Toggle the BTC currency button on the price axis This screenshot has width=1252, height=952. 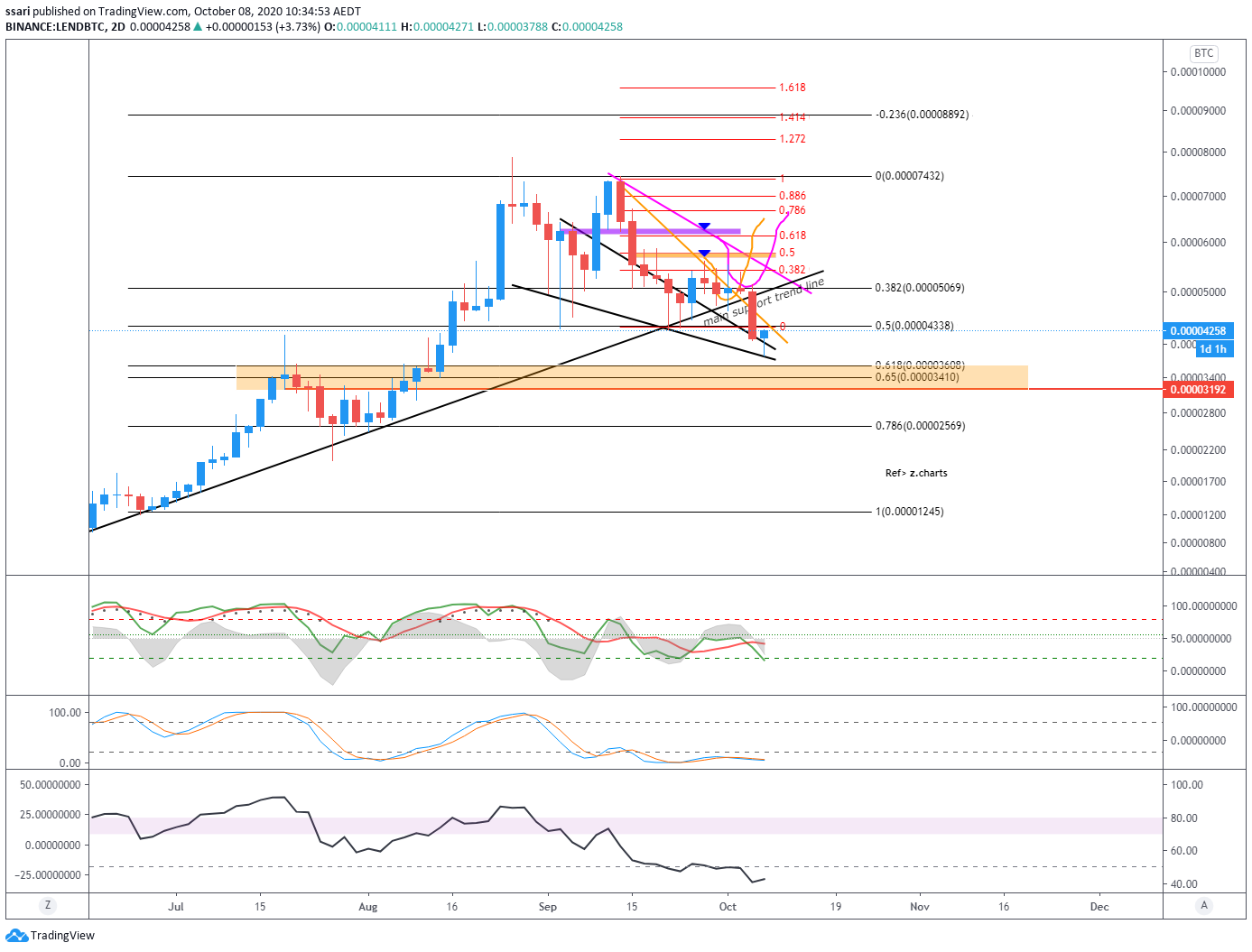(1203, 53)
